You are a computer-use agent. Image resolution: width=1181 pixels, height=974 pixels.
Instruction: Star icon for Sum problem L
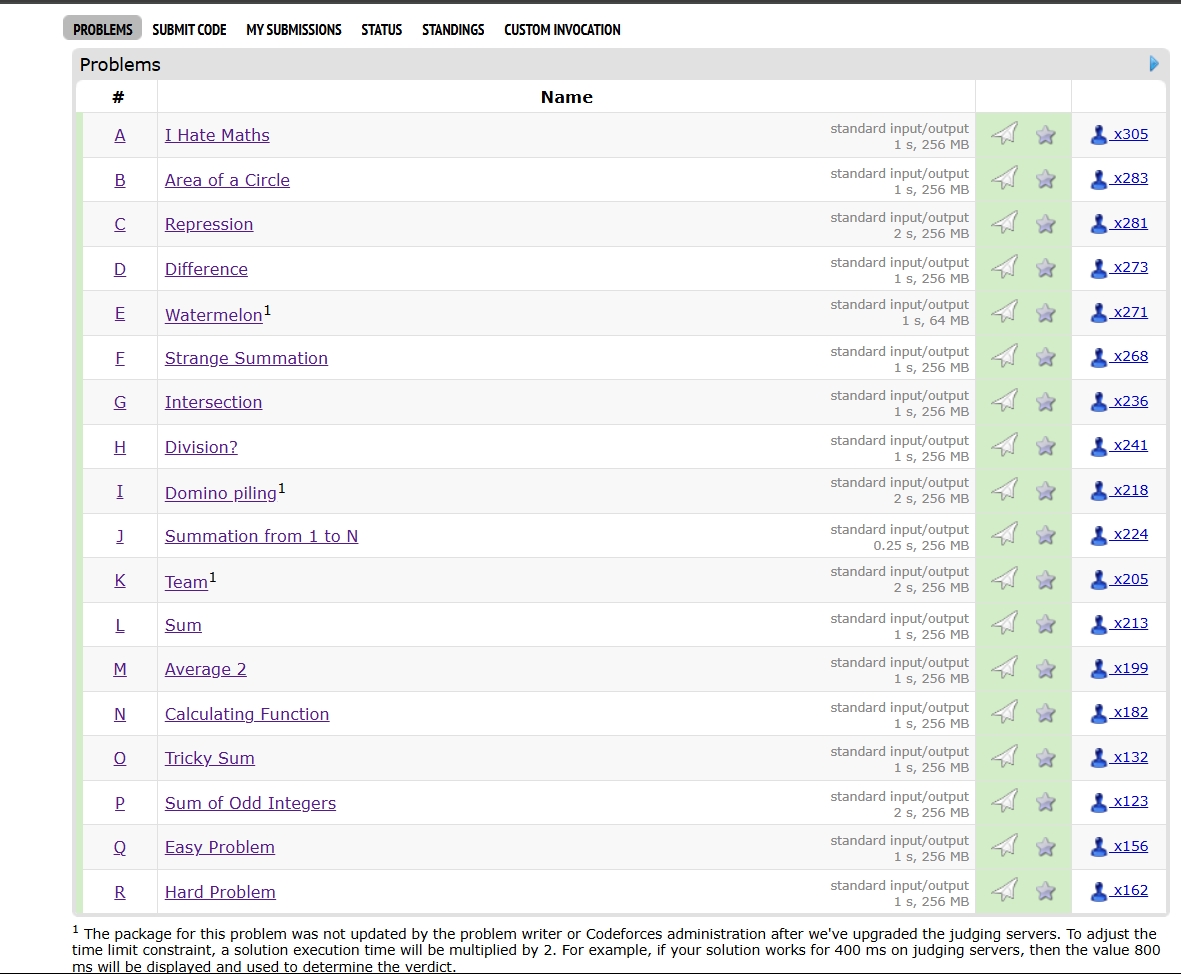tap(1045, 624)
